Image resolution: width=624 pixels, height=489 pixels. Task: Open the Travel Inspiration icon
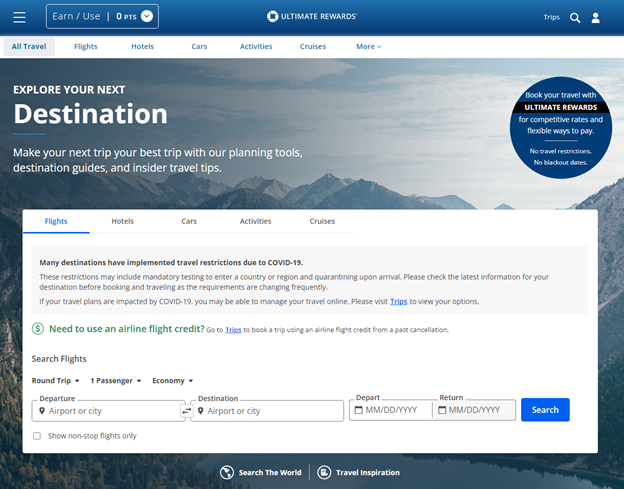pyautogui.click(x=324, y=472)
